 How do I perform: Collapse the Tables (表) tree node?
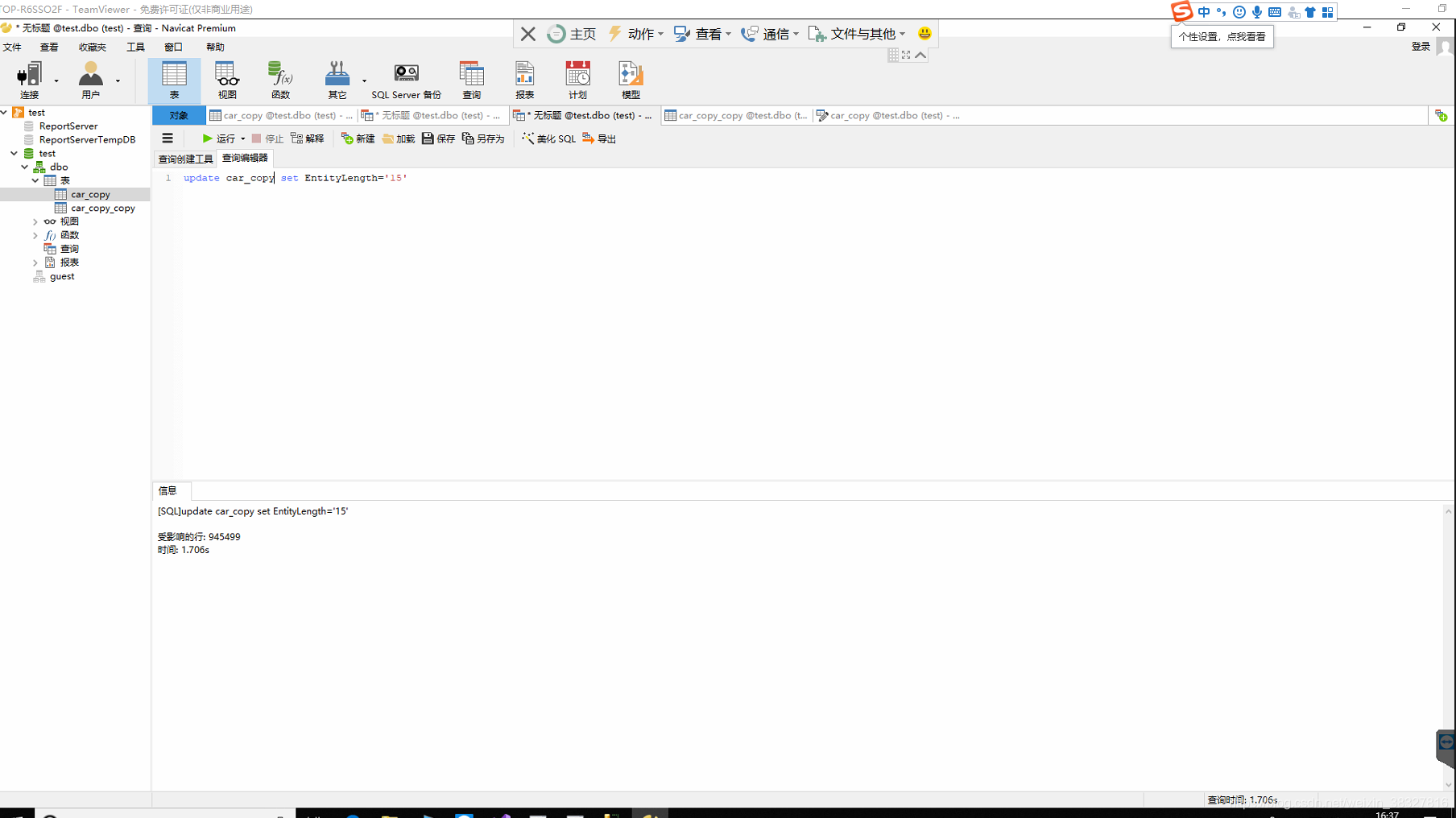(35, 180)
